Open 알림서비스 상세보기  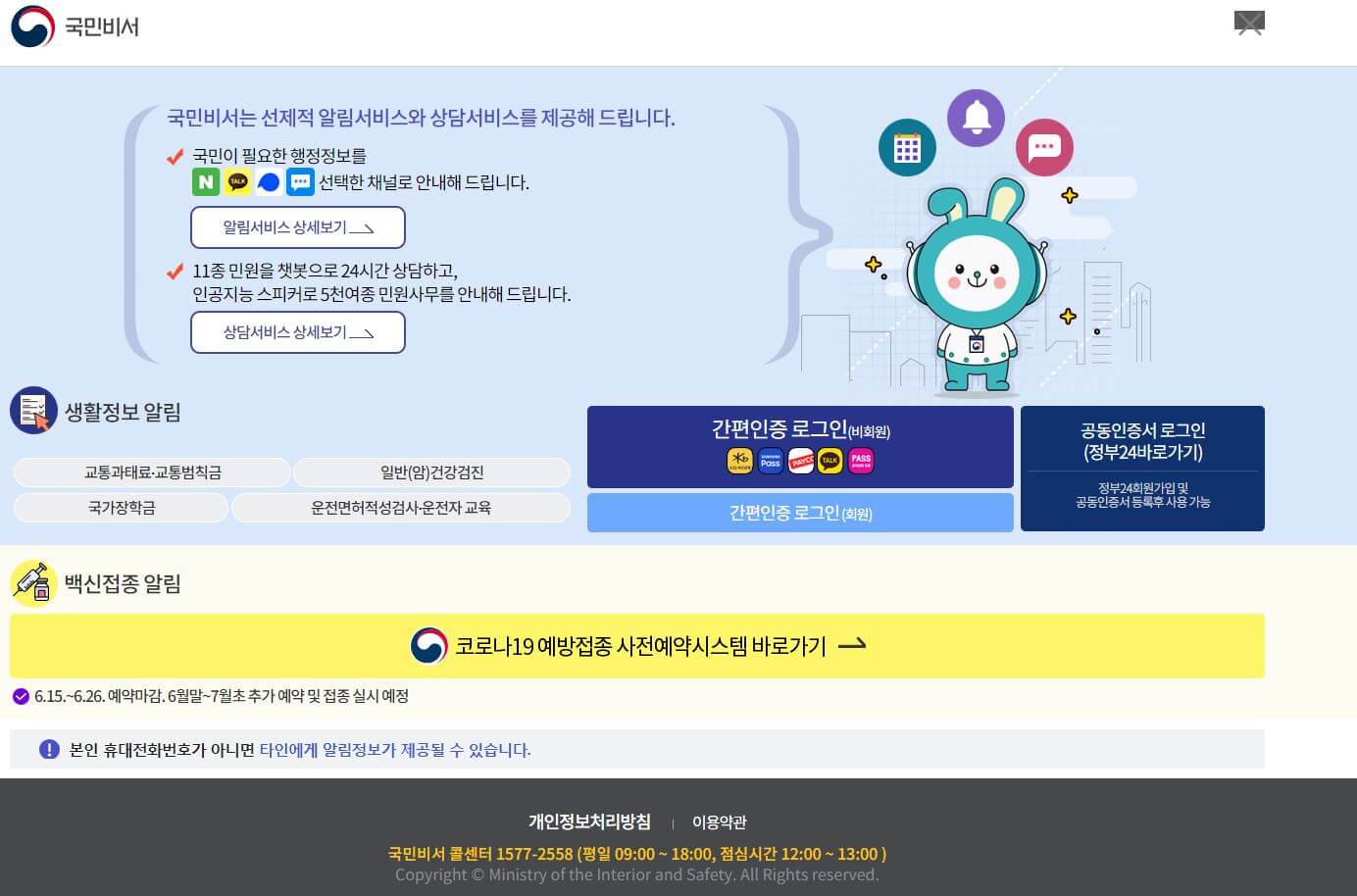pos(298,227)
